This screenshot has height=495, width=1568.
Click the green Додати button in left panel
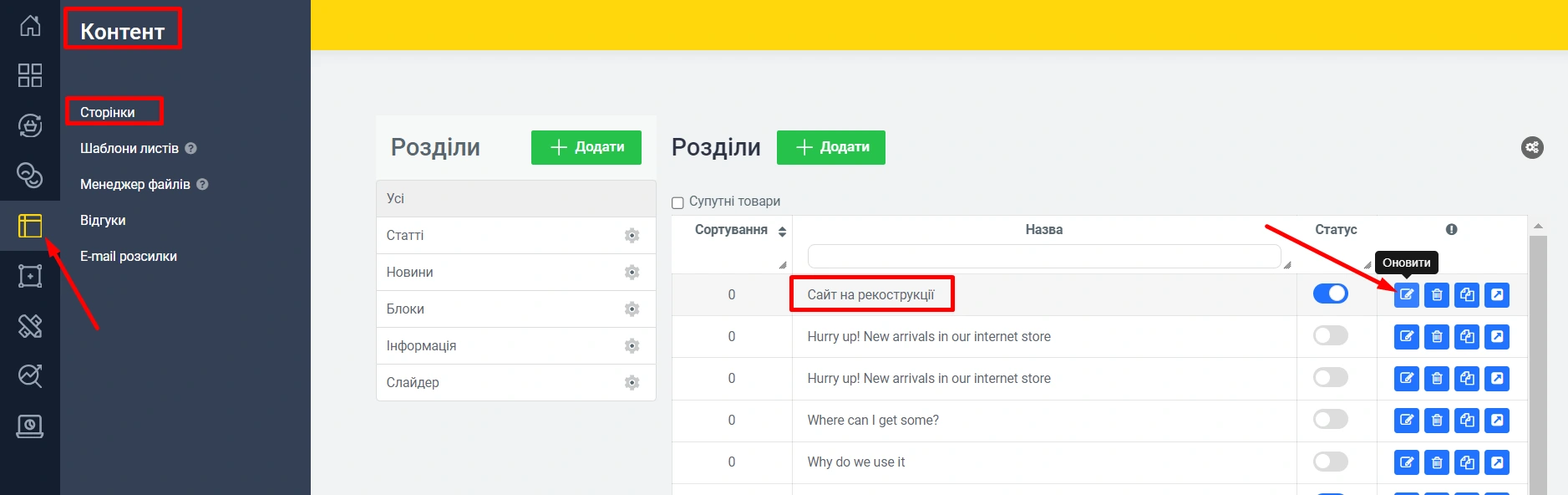pyautogui.click(x=586, y=147)
